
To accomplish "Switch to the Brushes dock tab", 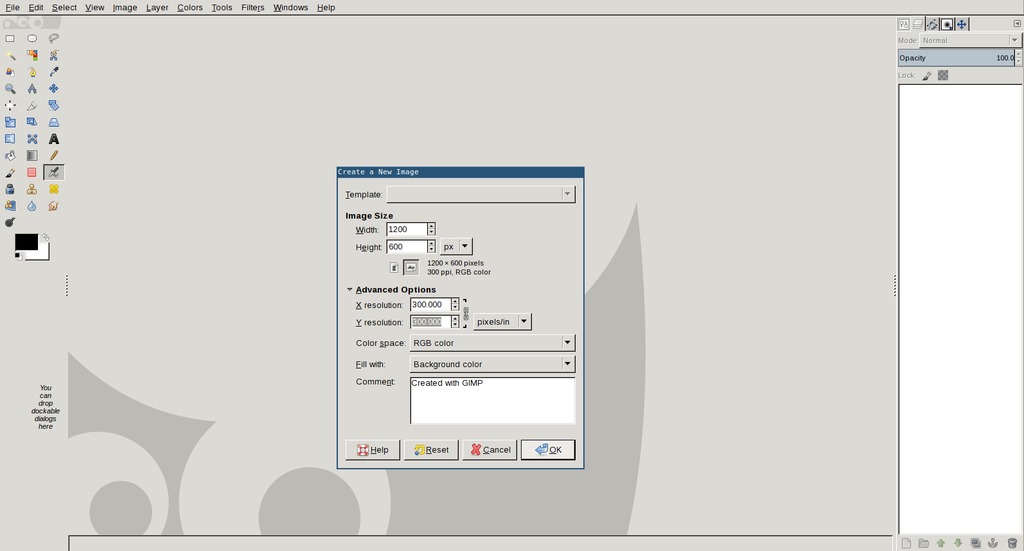I will [947, 24].
